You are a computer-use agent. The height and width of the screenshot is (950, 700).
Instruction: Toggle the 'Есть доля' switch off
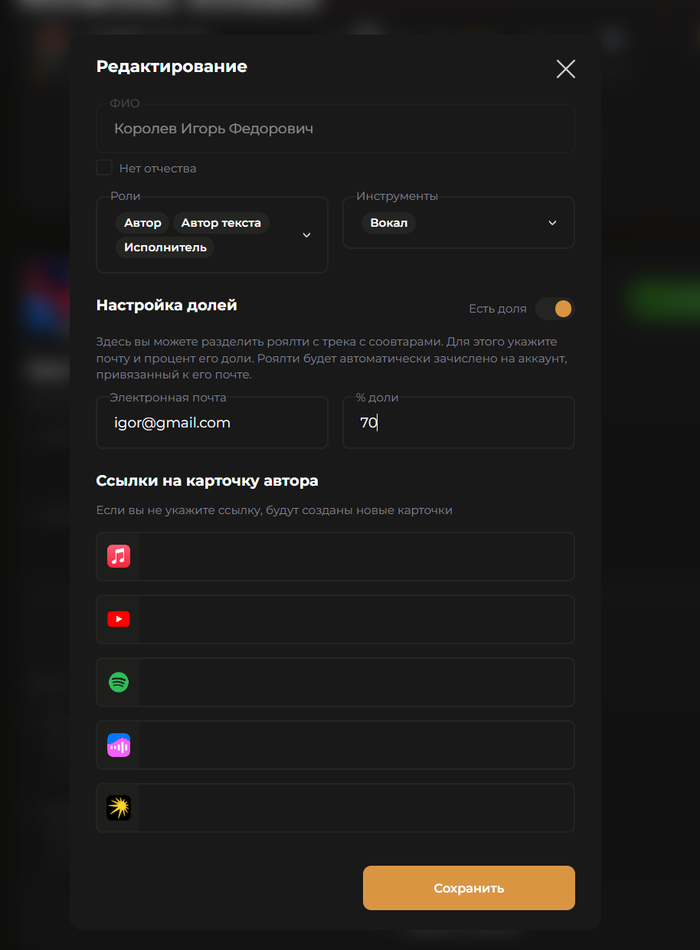554,309
